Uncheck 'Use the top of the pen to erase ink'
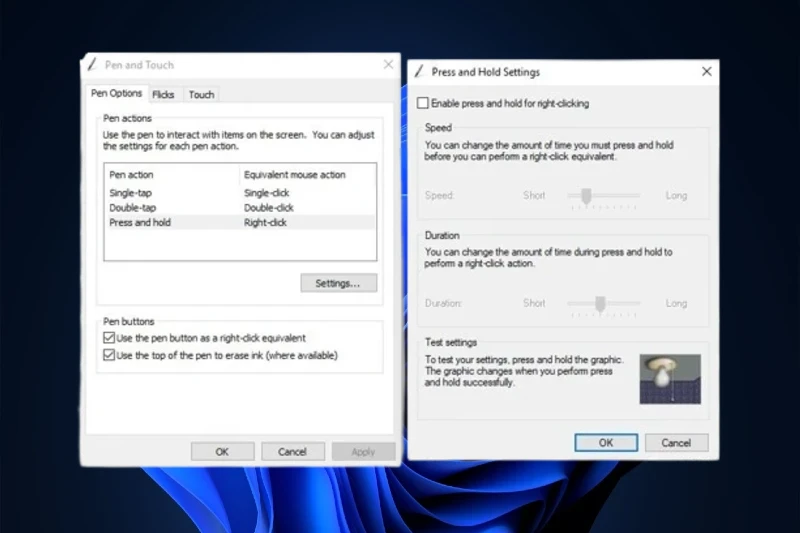Image resolution: width=800 pixels, height=533 pixels. 110,355
